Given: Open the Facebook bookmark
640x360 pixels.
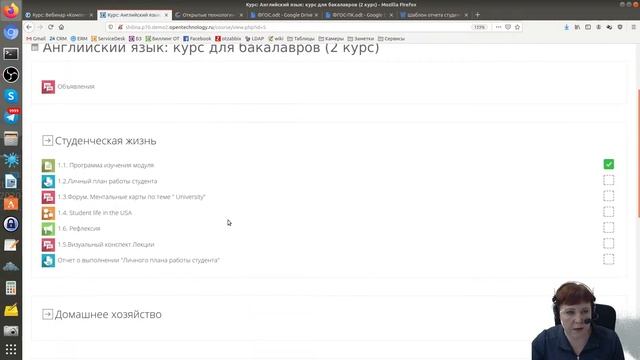Looking at the screenshot, I should [x=197, y=39].
